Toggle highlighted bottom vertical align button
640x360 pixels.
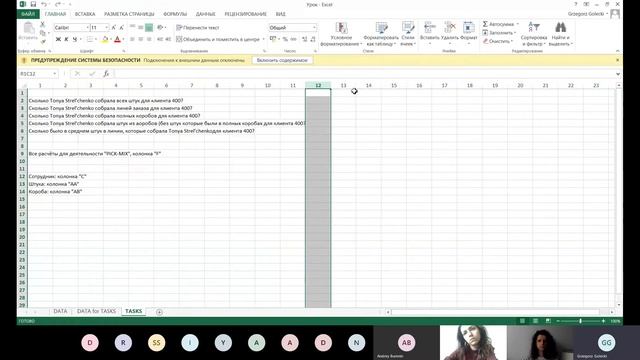pyautogui.click(x=149, y=27)
